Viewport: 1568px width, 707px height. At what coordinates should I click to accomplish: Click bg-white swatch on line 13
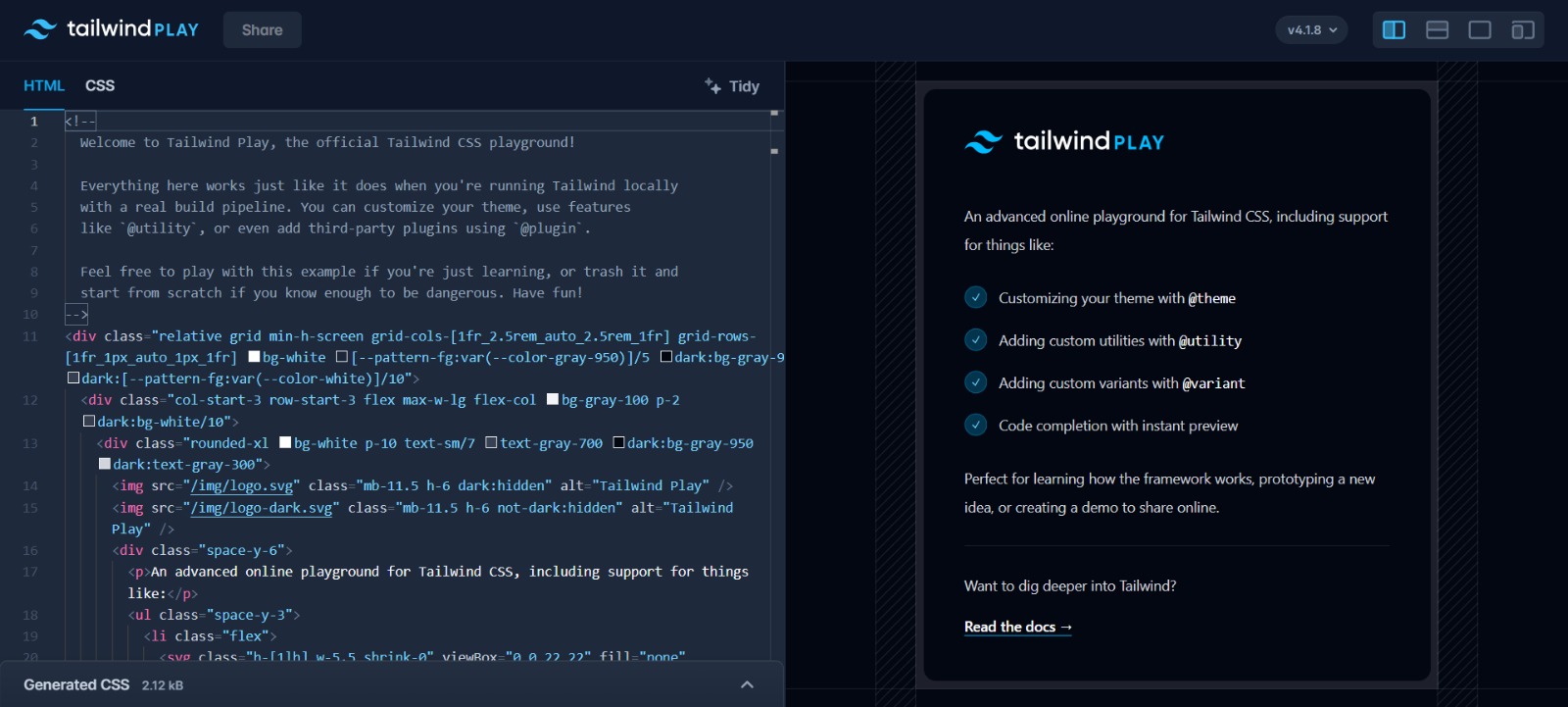286,442
